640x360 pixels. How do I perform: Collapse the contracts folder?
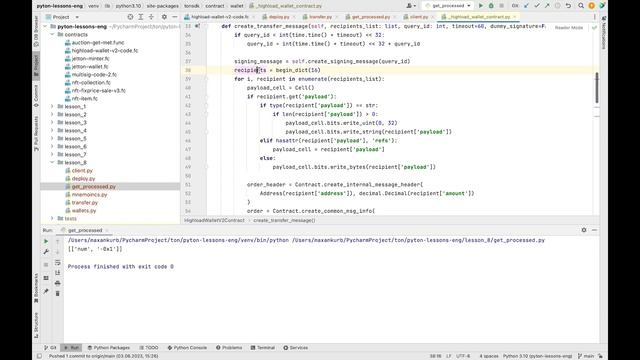[x=52, y=35]
